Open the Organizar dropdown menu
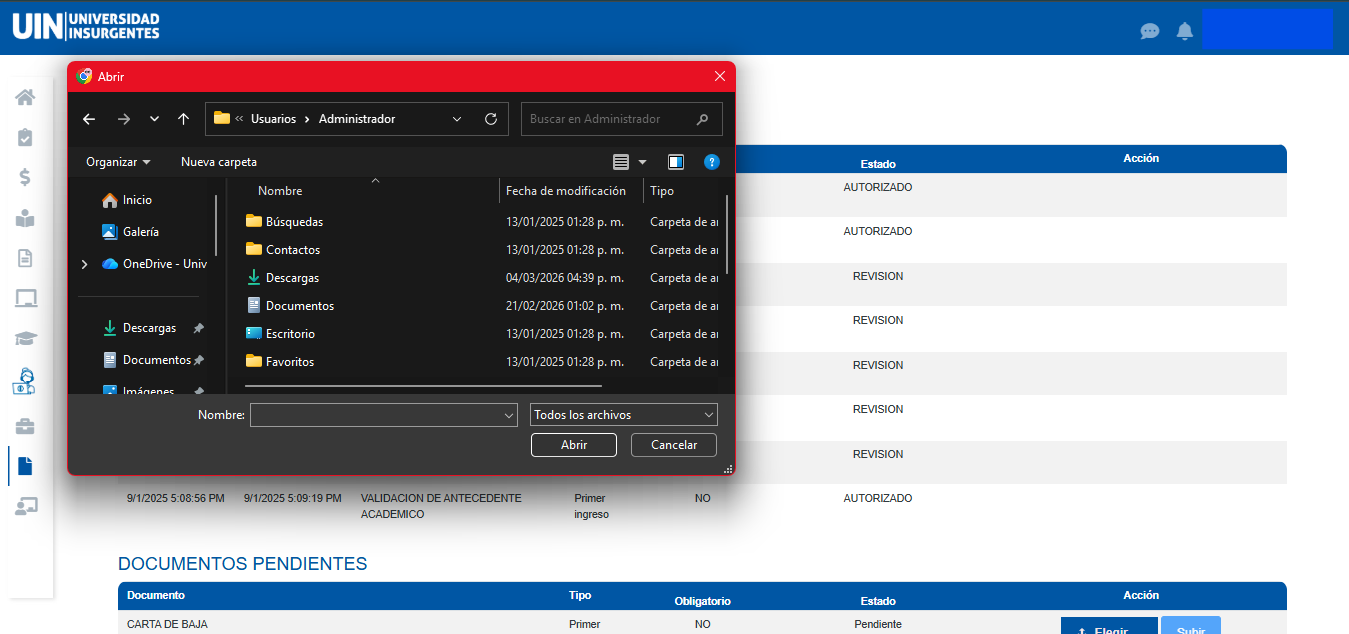Viewport: 1349px width, 634px height. click(118, 162)
